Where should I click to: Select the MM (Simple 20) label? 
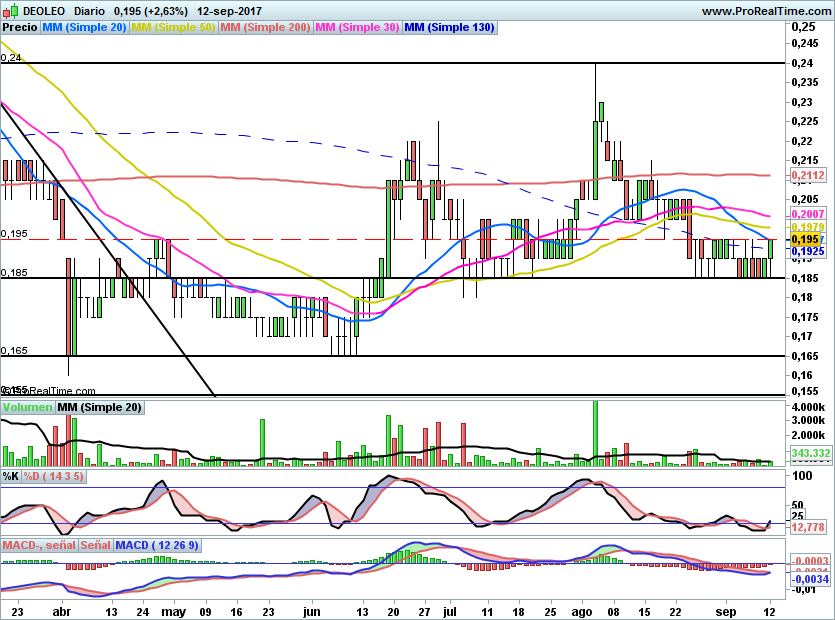(x=84, y=28)
